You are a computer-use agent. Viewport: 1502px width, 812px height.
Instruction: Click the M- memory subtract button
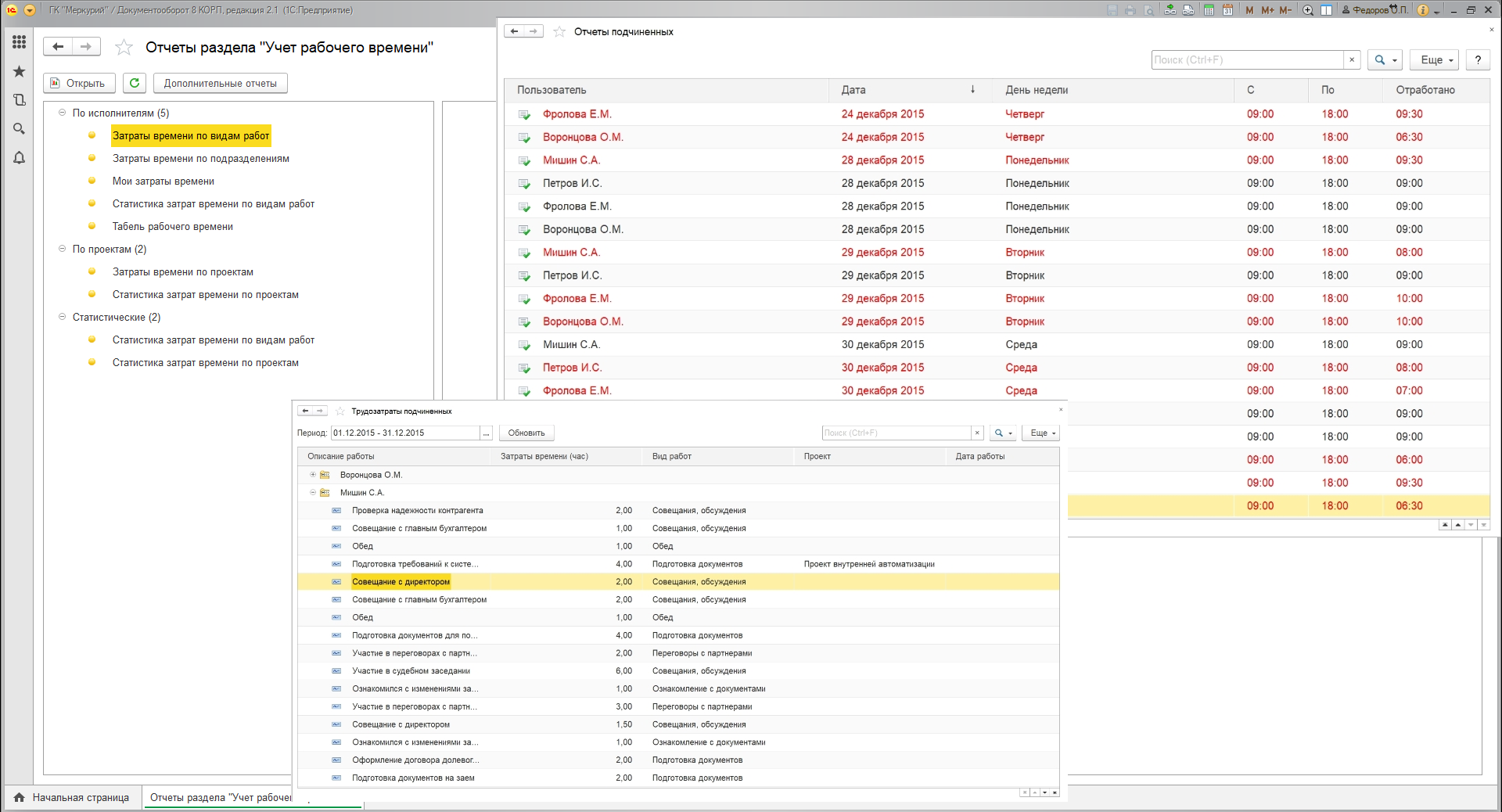coord(1285,10)
